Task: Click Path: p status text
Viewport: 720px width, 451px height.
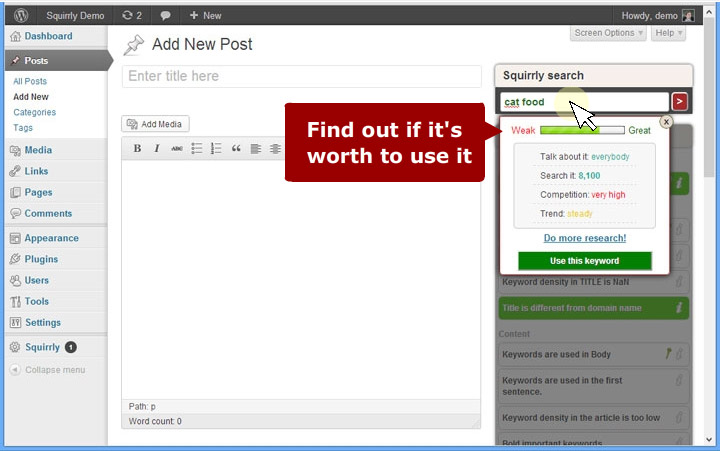Action: coord(142,406)
